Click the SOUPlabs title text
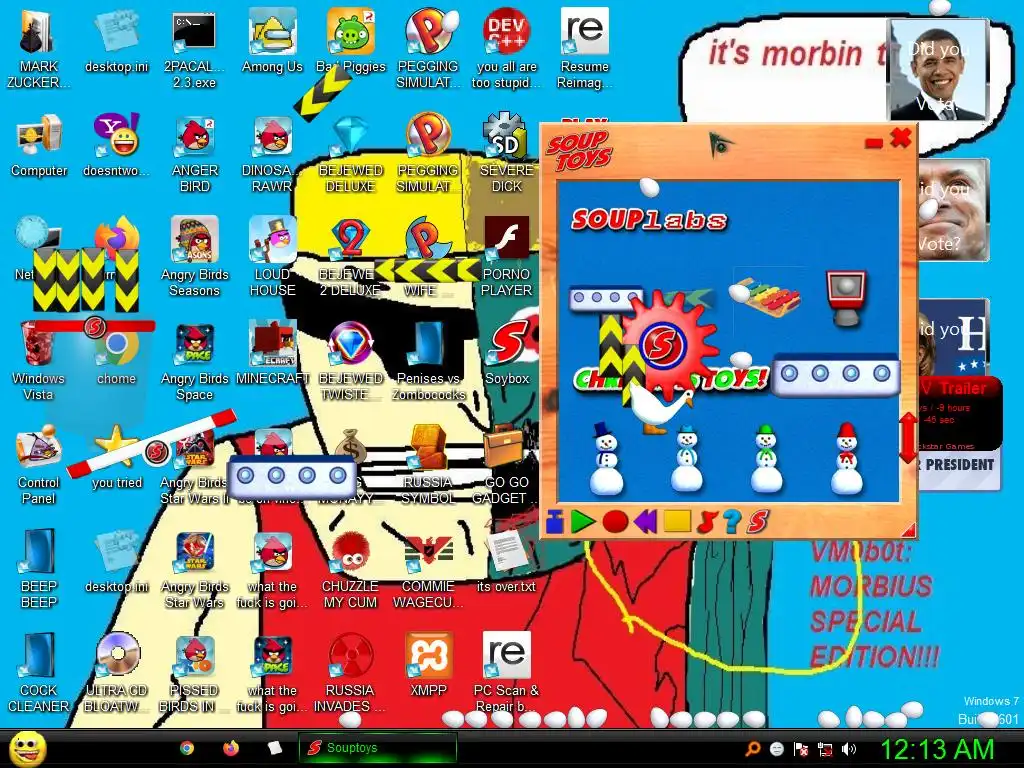 [x=648, y=220]
